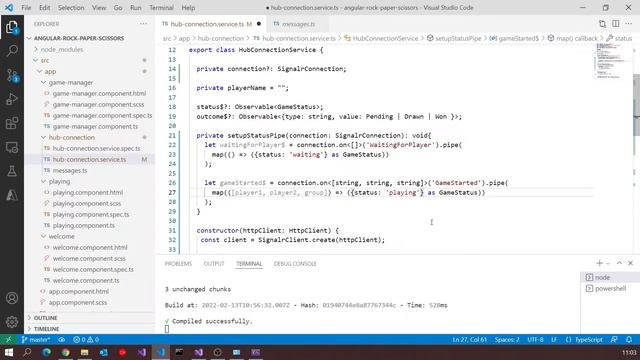Viewport: 640px width, 360px height.
Task: Open the Testing flask view
Action: [x=12, y=171]
